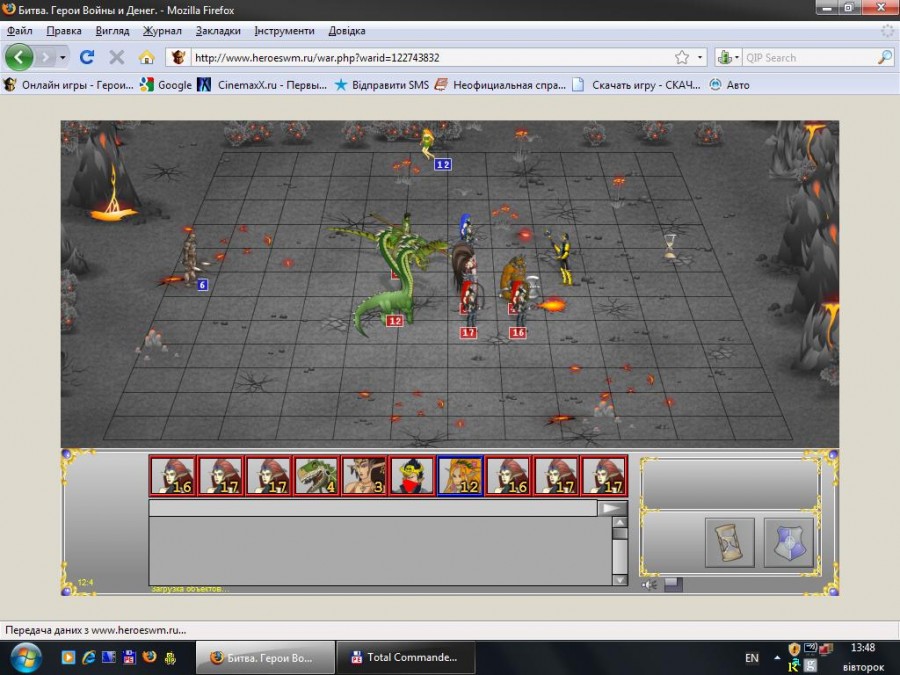Open the 'Скачать игру' bookmark
This screenshot has width=900, height=675.
[x=637, y=85]
